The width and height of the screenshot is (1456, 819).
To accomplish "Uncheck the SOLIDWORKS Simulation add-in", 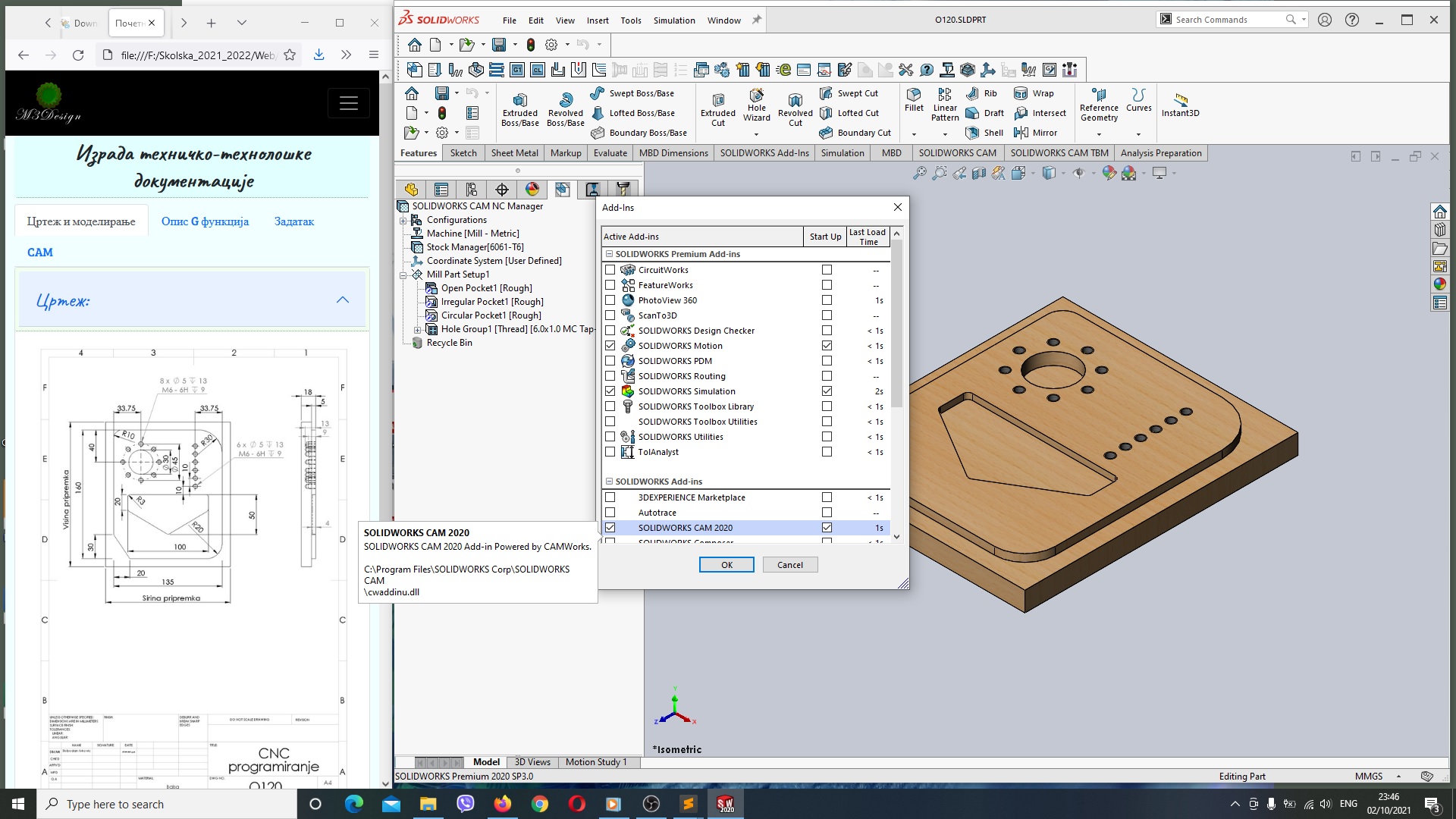I will click(610, 391).
